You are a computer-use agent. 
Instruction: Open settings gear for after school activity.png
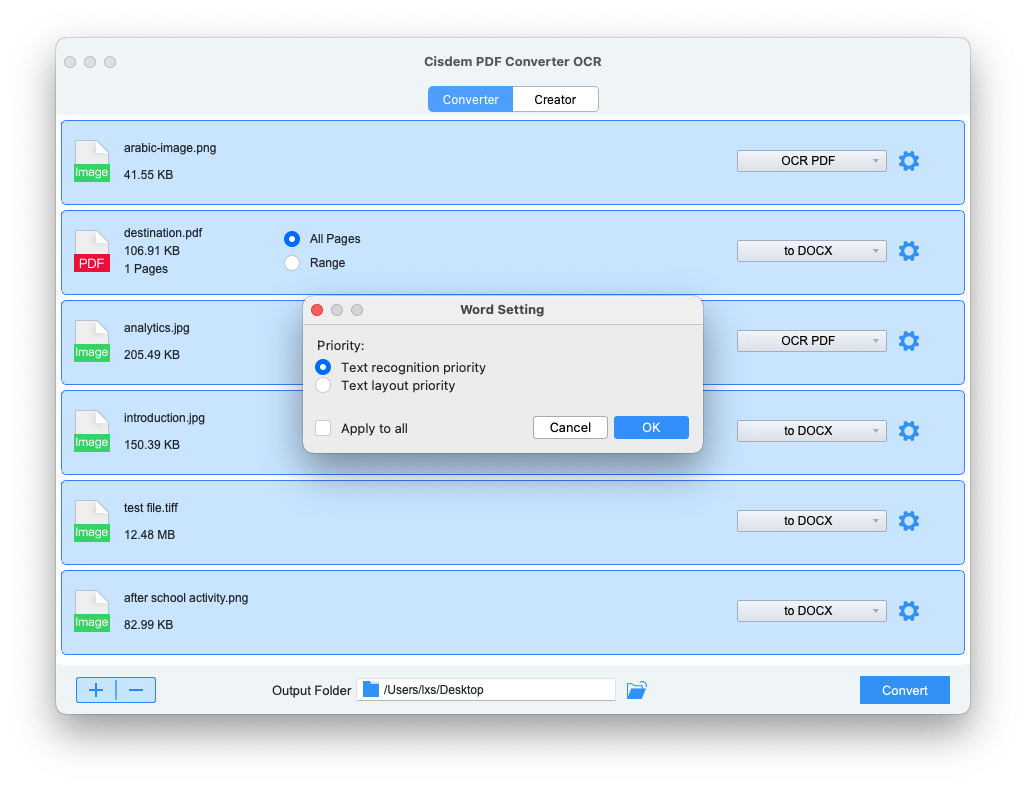coord(908,611)
